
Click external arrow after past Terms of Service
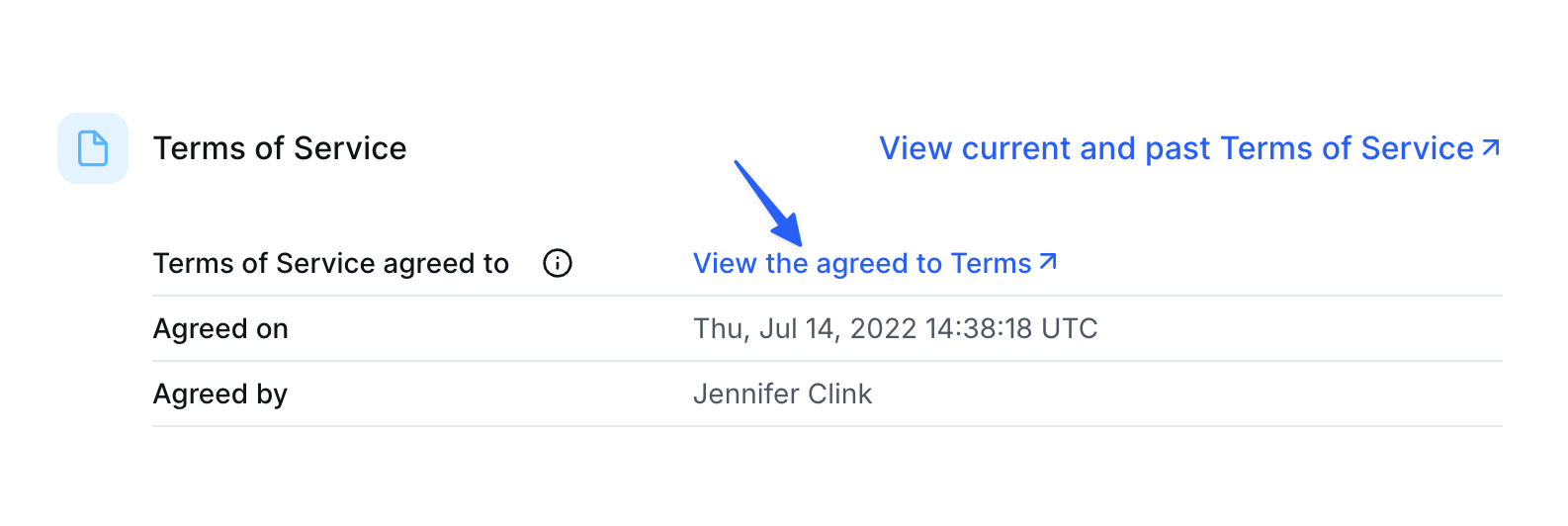point(1491,147)
